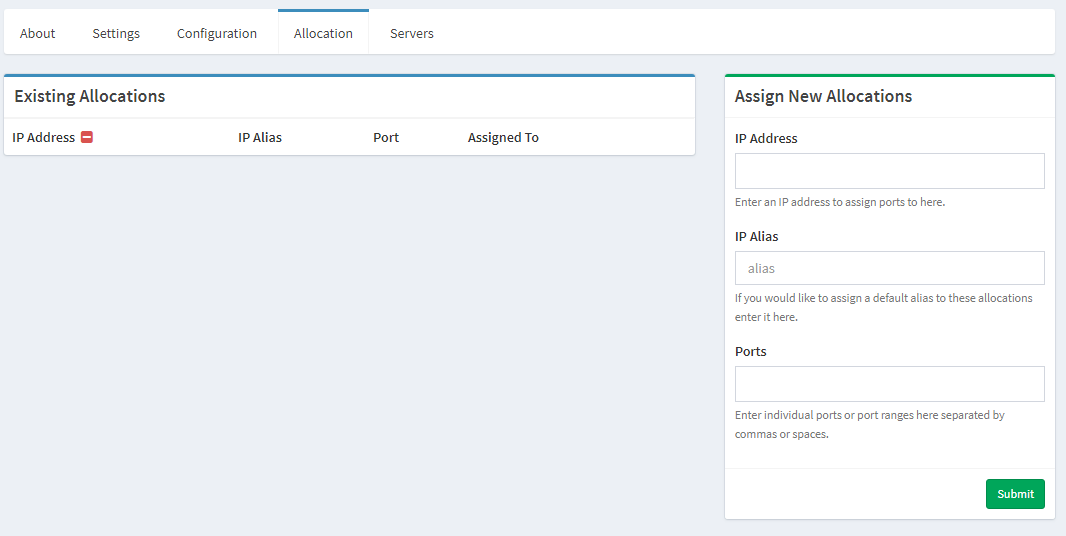Open the Servers tab
The width and height of the screenshot is (1066, 536).
pos(412,33)
